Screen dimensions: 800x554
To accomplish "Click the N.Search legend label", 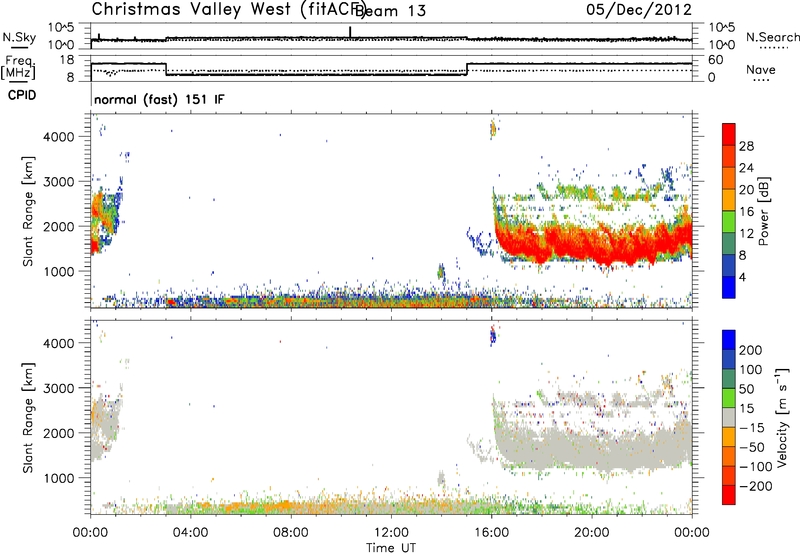I will pos(772,37).
